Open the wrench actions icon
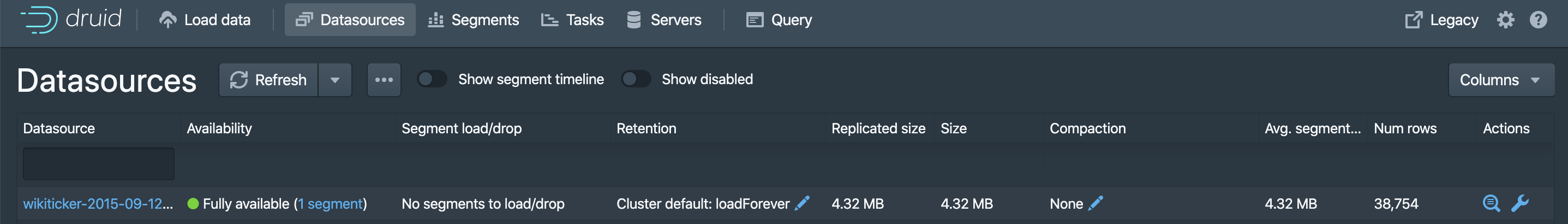The width and height of the screenshot is (1568, 224). click(1520, 203)
